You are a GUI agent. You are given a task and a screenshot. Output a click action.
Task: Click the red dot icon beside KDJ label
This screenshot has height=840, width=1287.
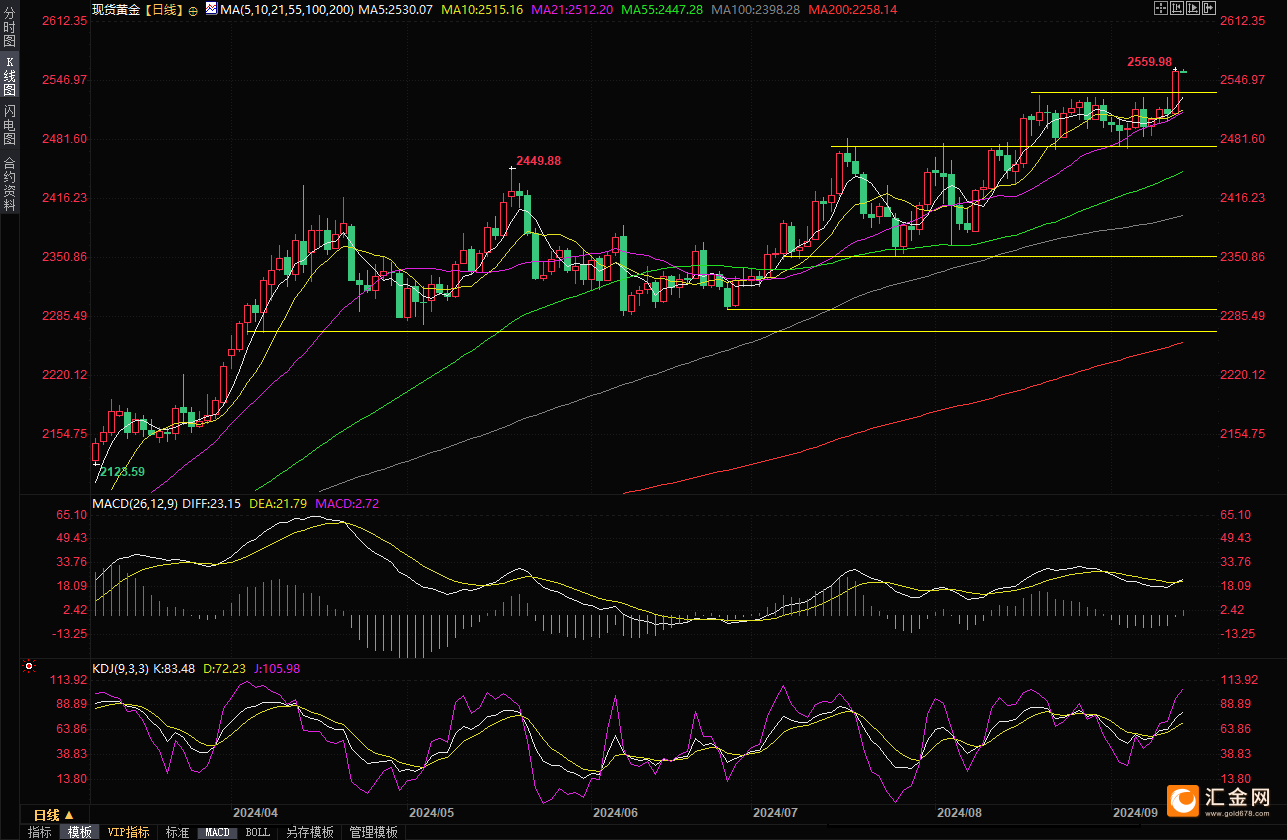point(29,665)
